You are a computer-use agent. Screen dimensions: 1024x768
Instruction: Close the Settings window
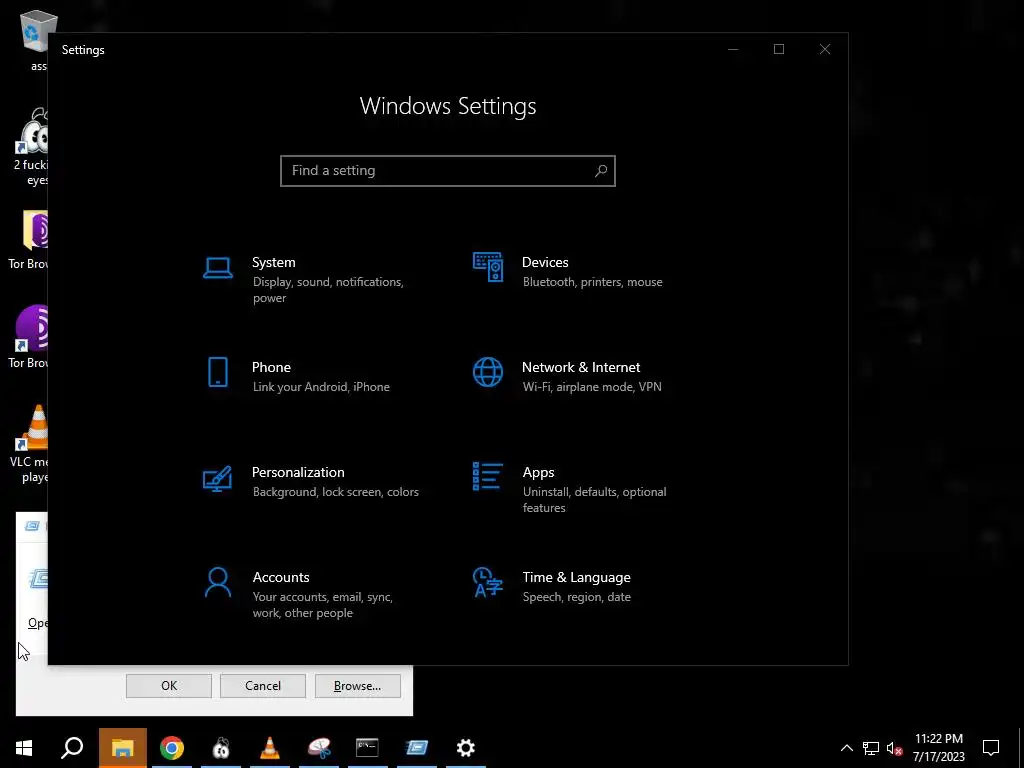click(825, 50)
